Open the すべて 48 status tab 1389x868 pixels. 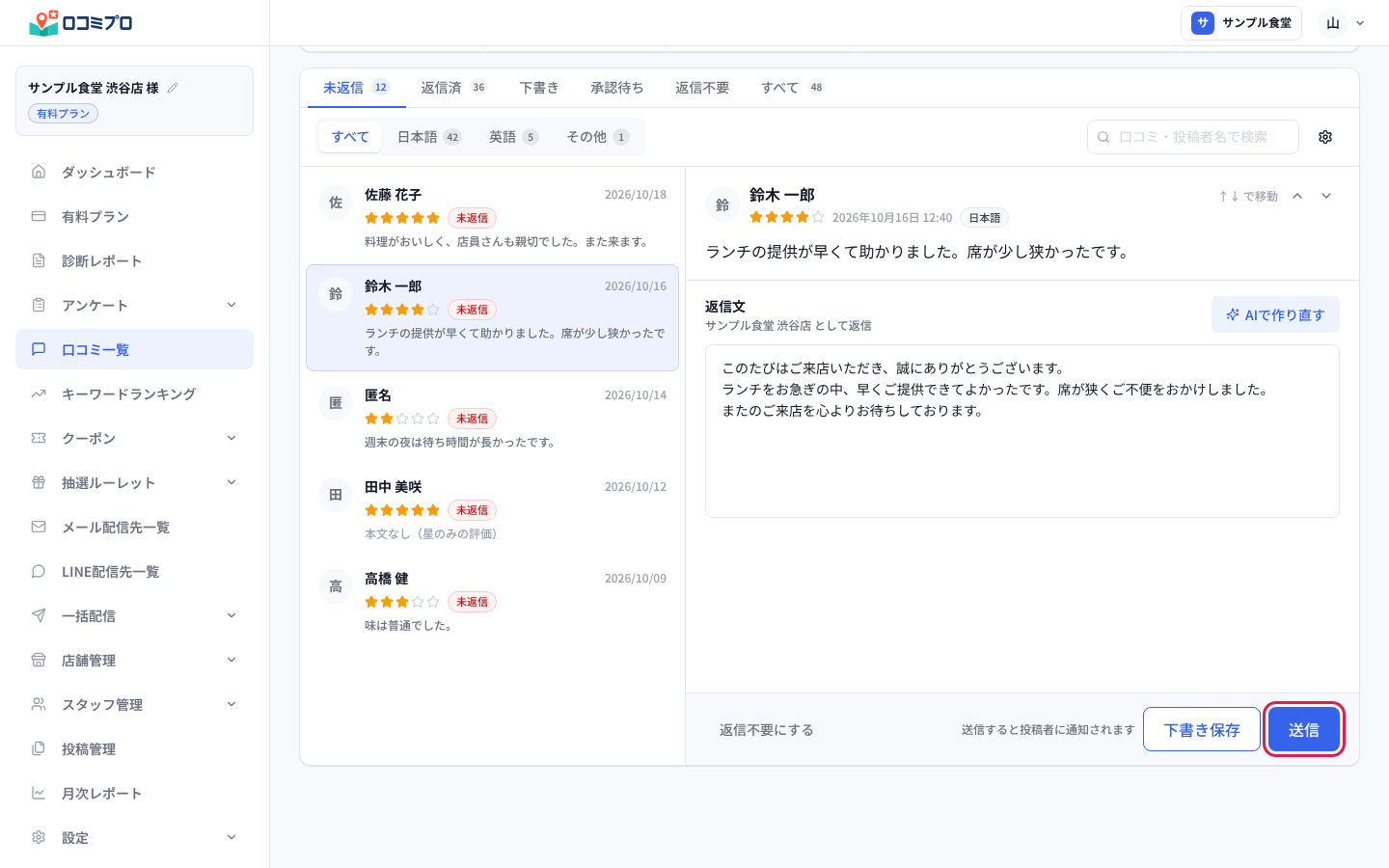point(792,88)
